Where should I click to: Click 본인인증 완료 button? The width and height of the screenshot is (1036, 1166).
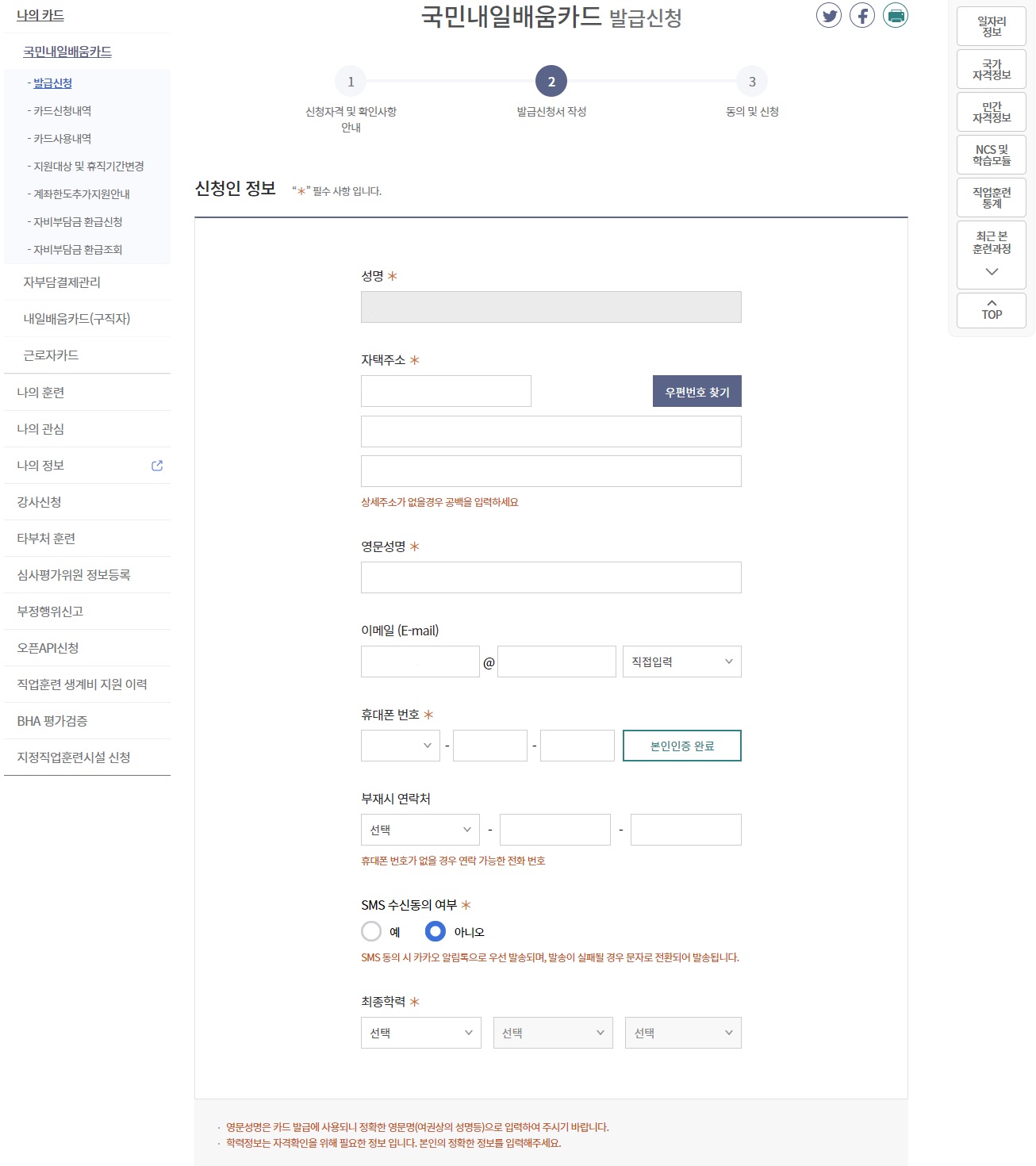click(682, 746)
